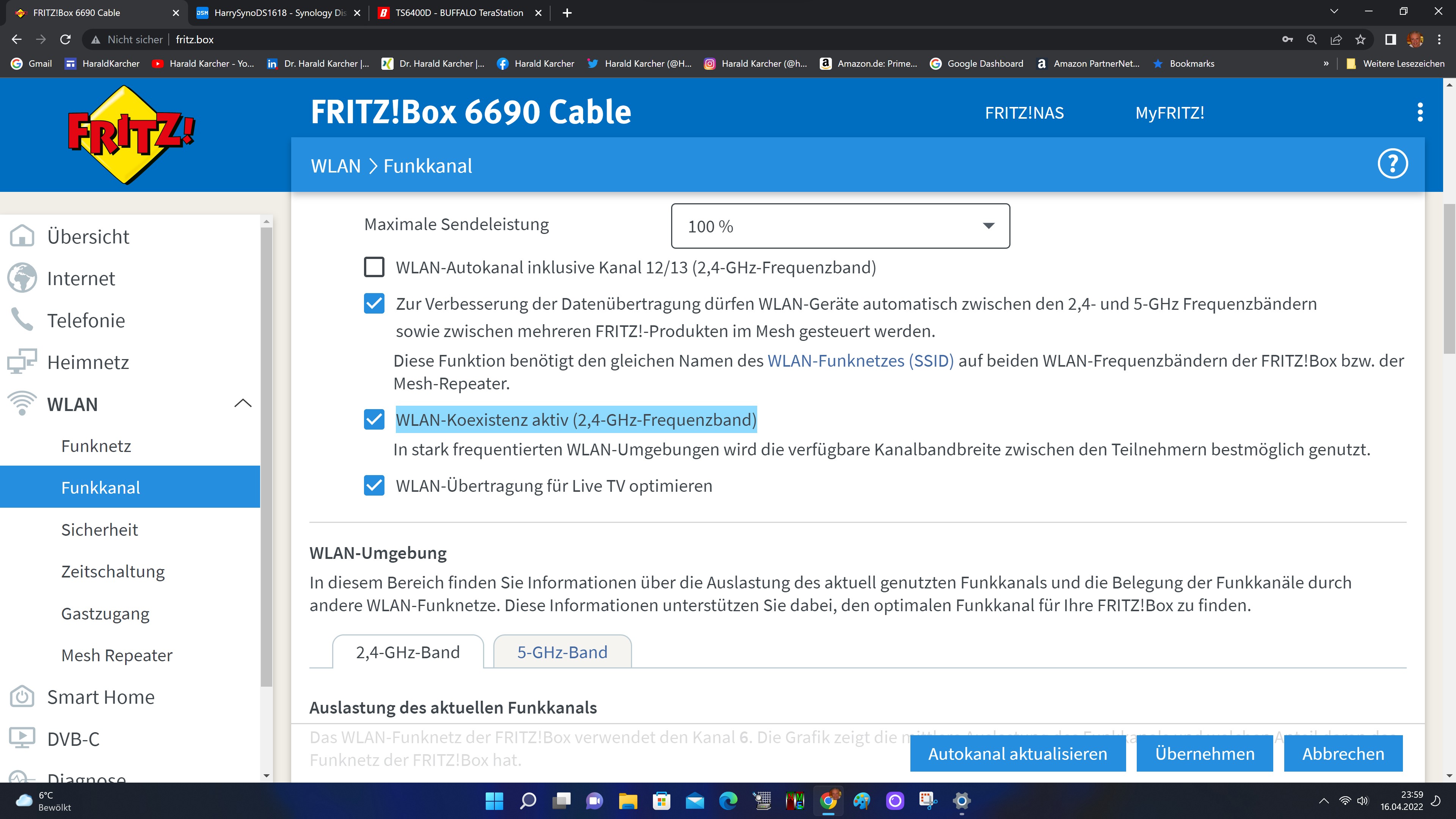Open the Sicherheit submenu item
Viewport: 1456px width, 819px height.
tap(99, 530)
